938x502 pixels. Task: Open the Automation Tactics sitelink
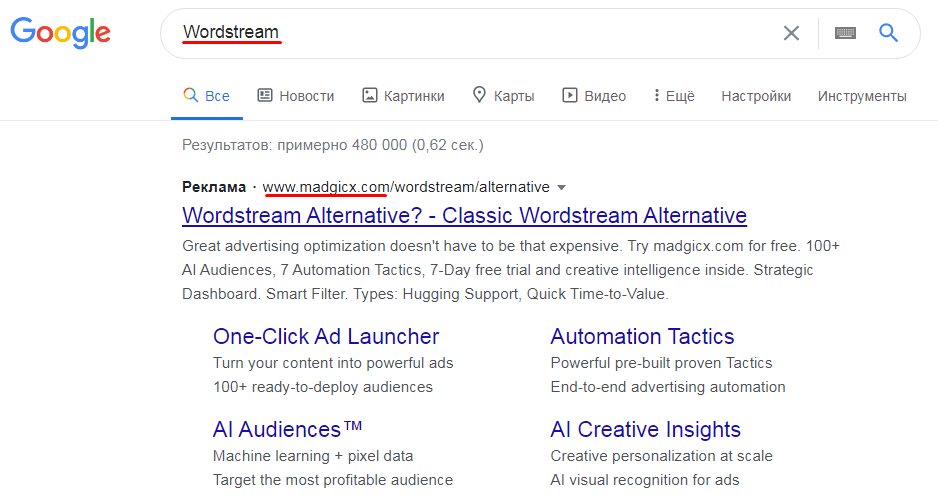pos(642,336)
